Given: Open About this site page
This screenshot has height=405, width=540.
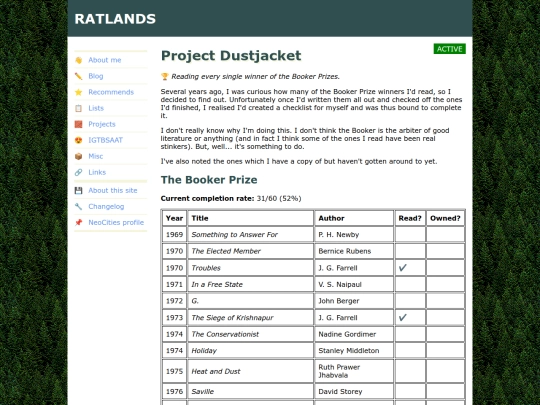Looking at the screenshot, I should point(113,190).
